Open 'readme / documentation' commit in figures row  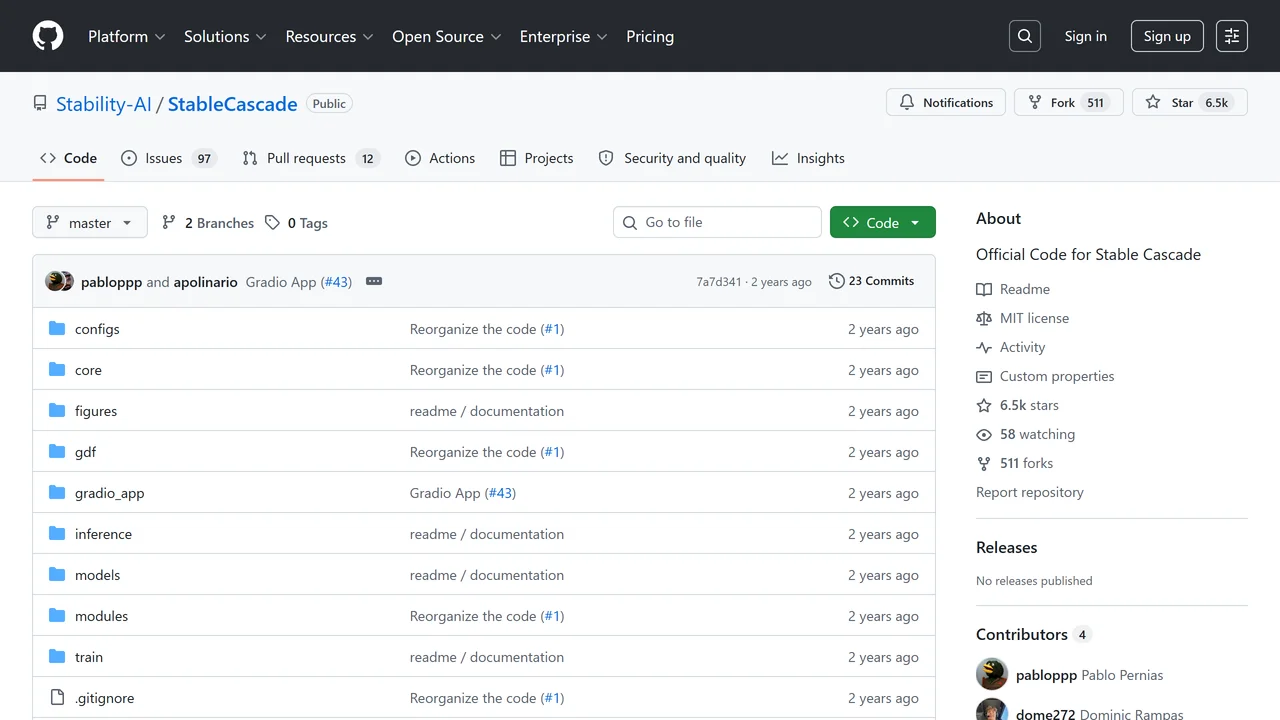pyautogui.click(x=487, y=411)
